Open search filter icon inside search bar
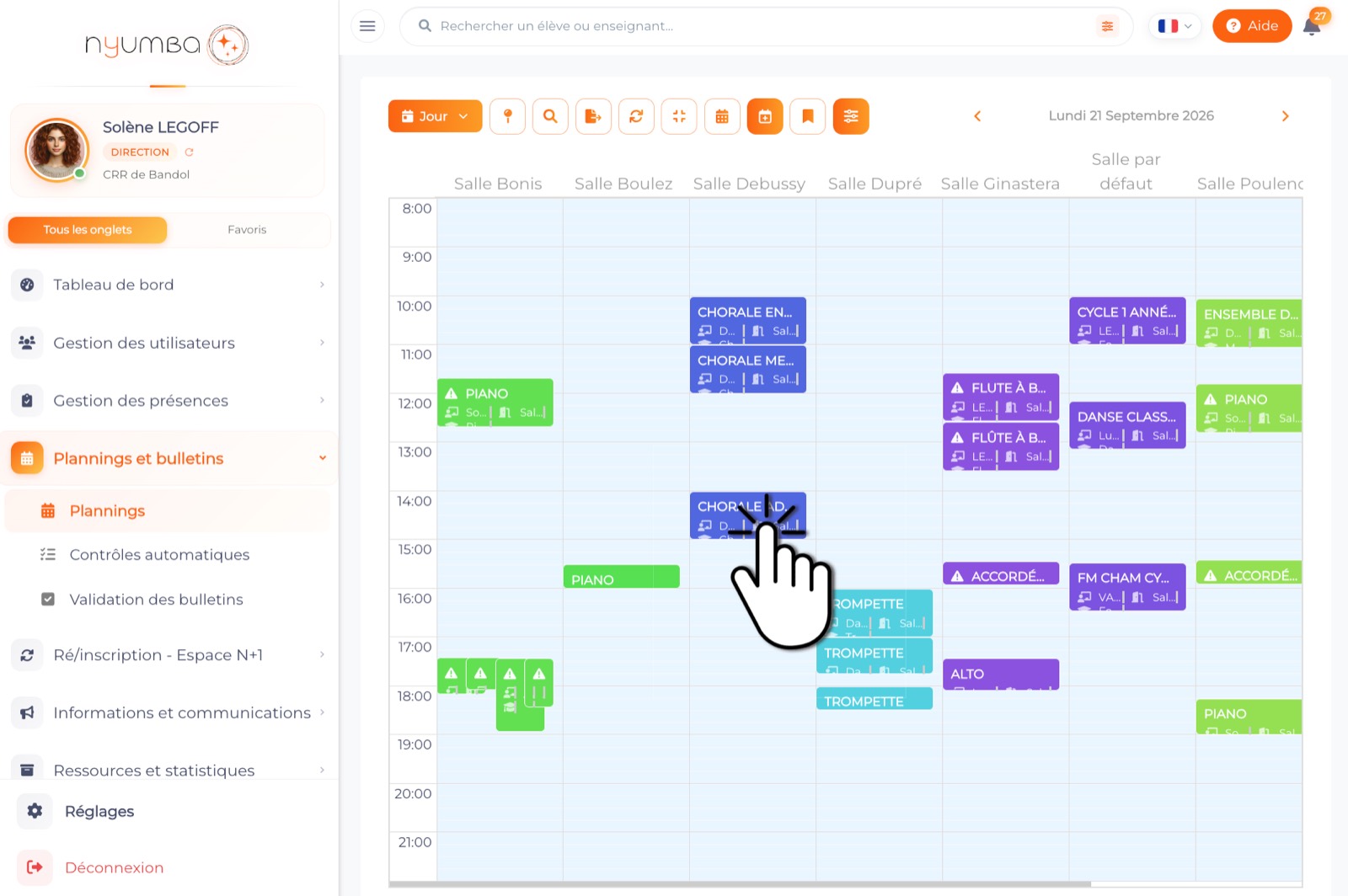 point(1107,26)
